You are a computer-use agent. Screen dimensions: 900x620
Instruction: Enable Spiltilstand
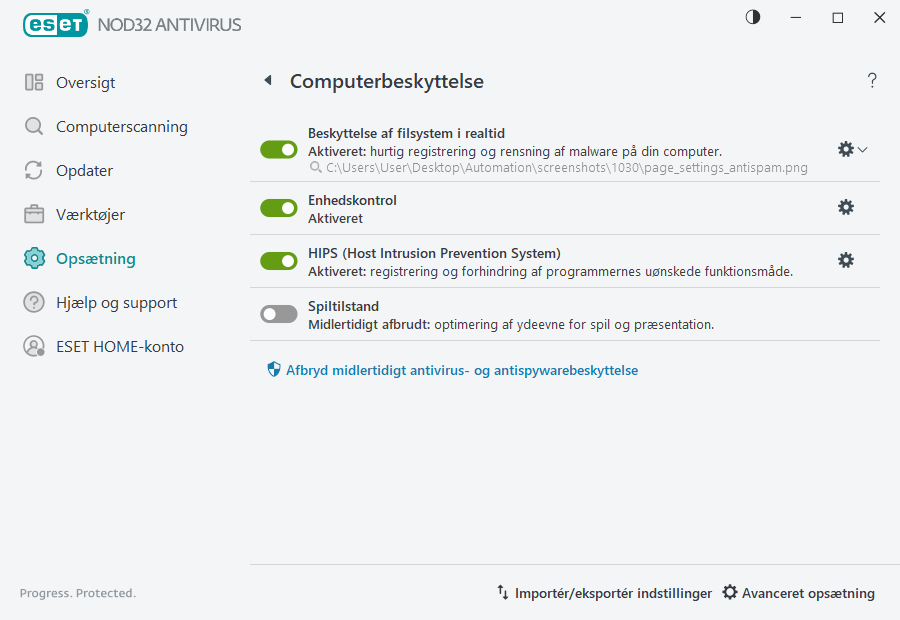[278, 313]
